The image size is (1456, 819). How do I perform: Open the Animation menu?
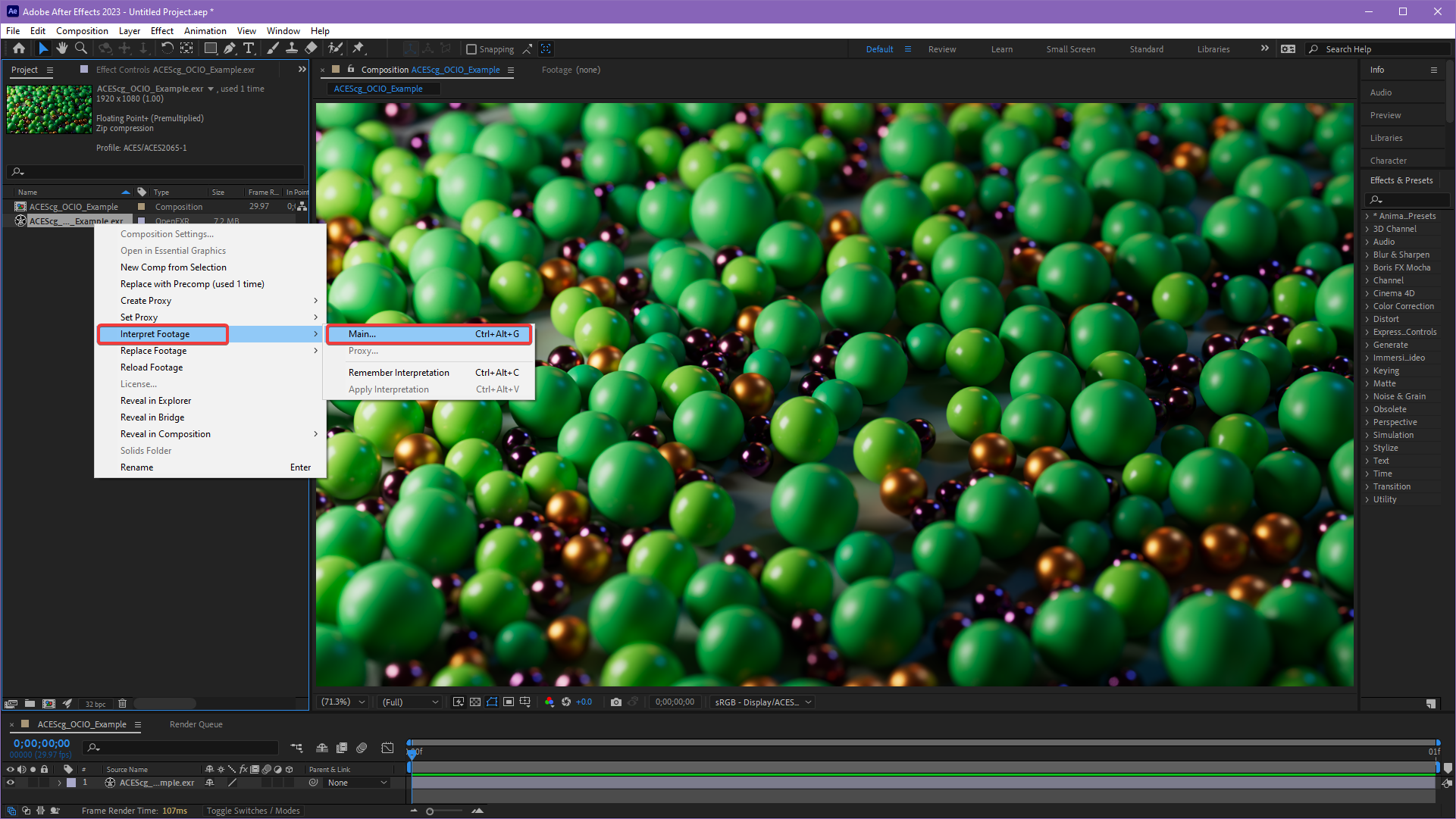pos(205,31)
